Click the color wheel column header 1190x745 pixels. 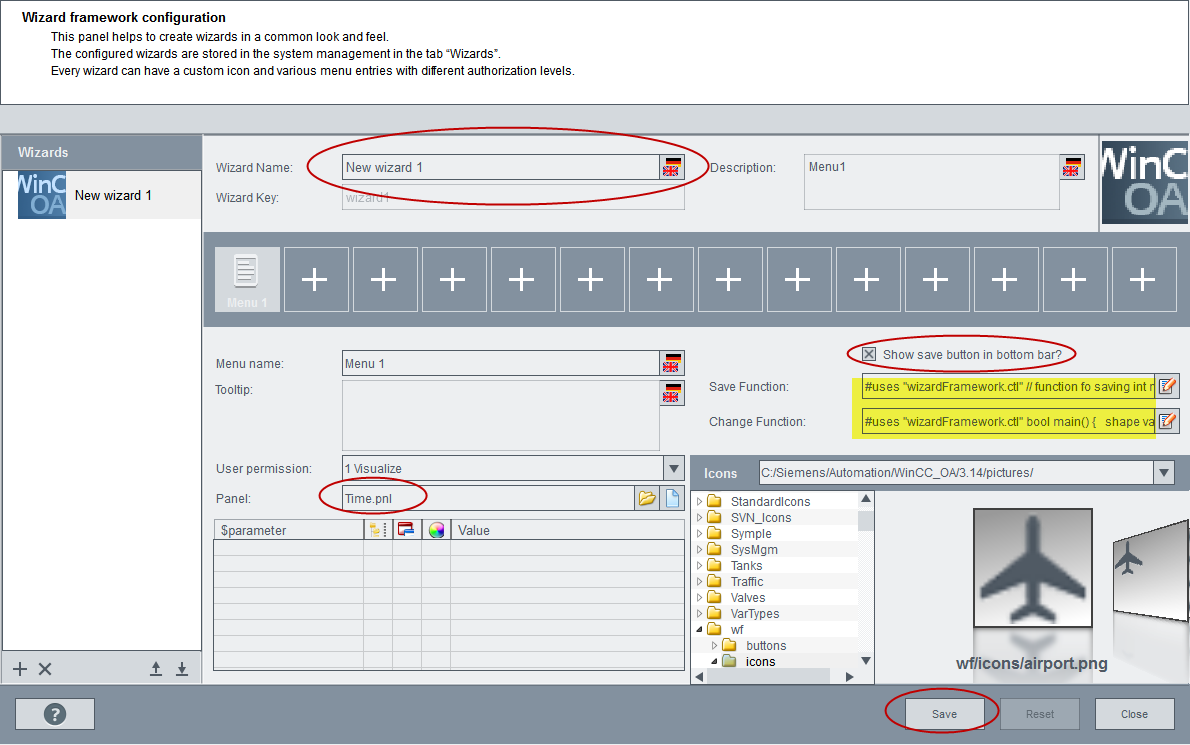pyautogui.click(x=436, y=531)
